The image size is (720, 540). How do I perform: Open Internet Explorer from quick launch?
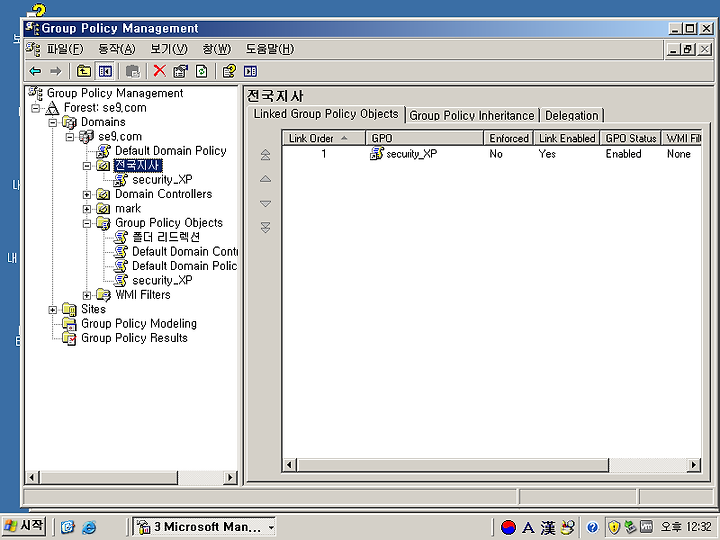click(x=89, y=527)
